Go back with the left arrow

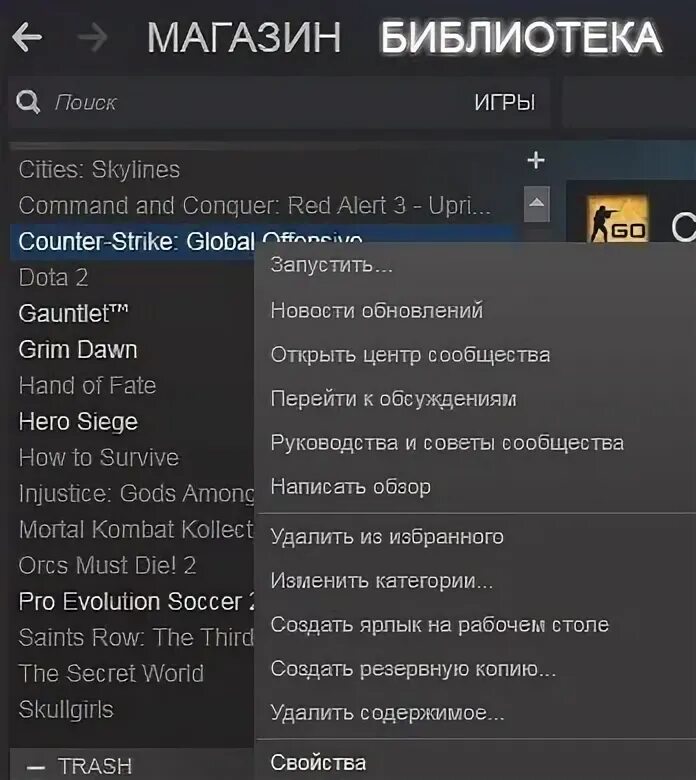pyautogui.click(x=27, y=37)
